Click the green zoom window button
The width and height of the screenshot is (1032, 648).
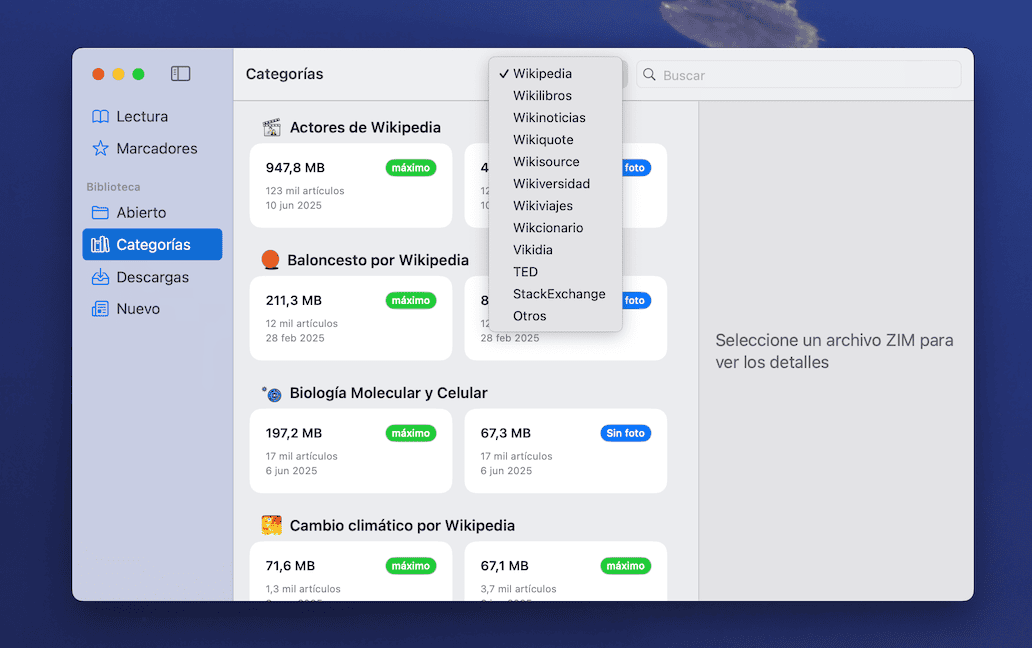(138, 74)
